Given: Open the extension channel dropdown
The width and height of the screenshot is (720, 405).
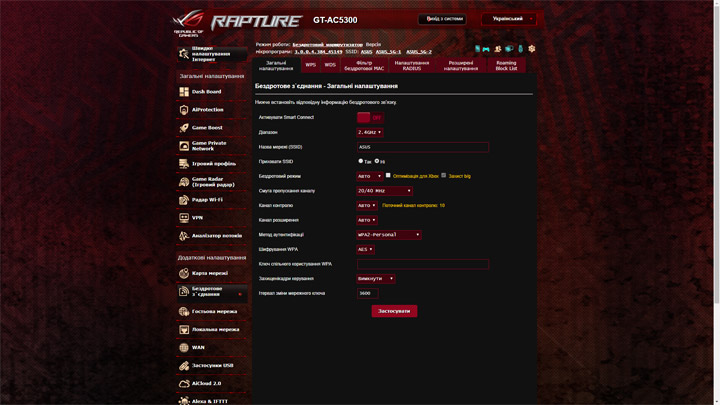Looking at the screenshot, I should click(367, 220).
